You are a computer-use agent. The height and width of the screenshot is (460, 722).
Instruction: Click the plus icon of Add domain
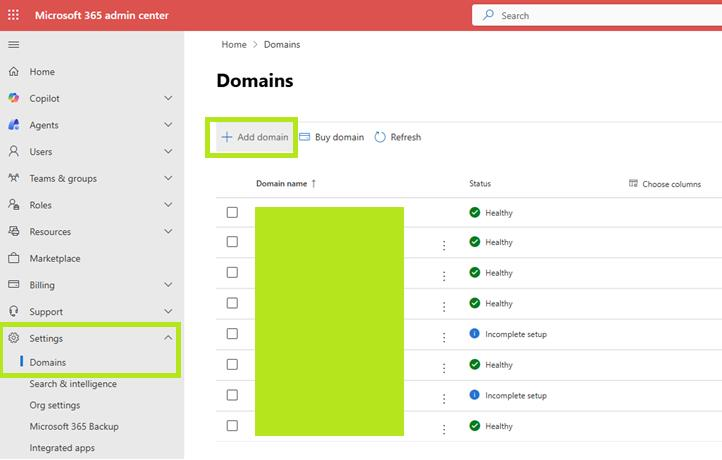pos(227,137)
